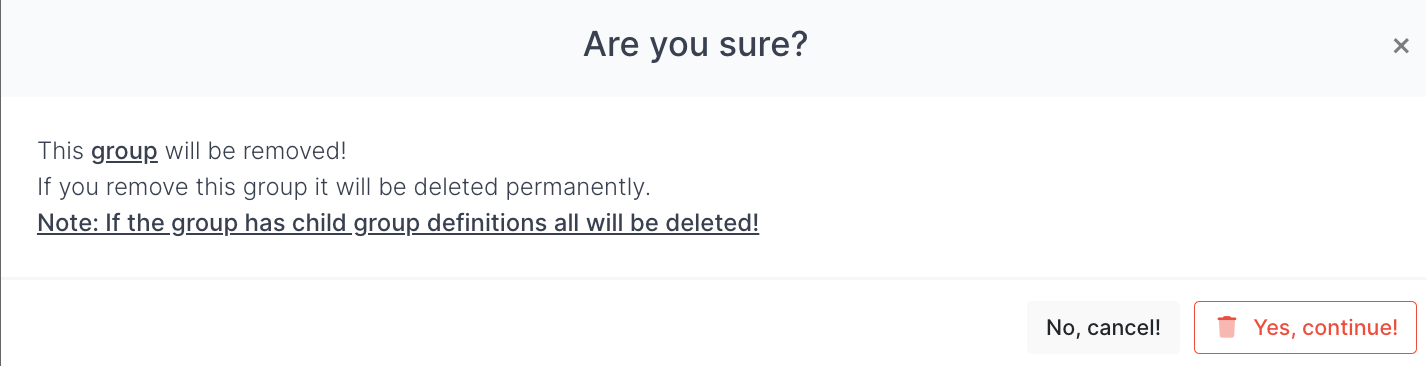Click the trash can icon
The height and width of the screenshot is (366, 1426).
point(1227,327)
